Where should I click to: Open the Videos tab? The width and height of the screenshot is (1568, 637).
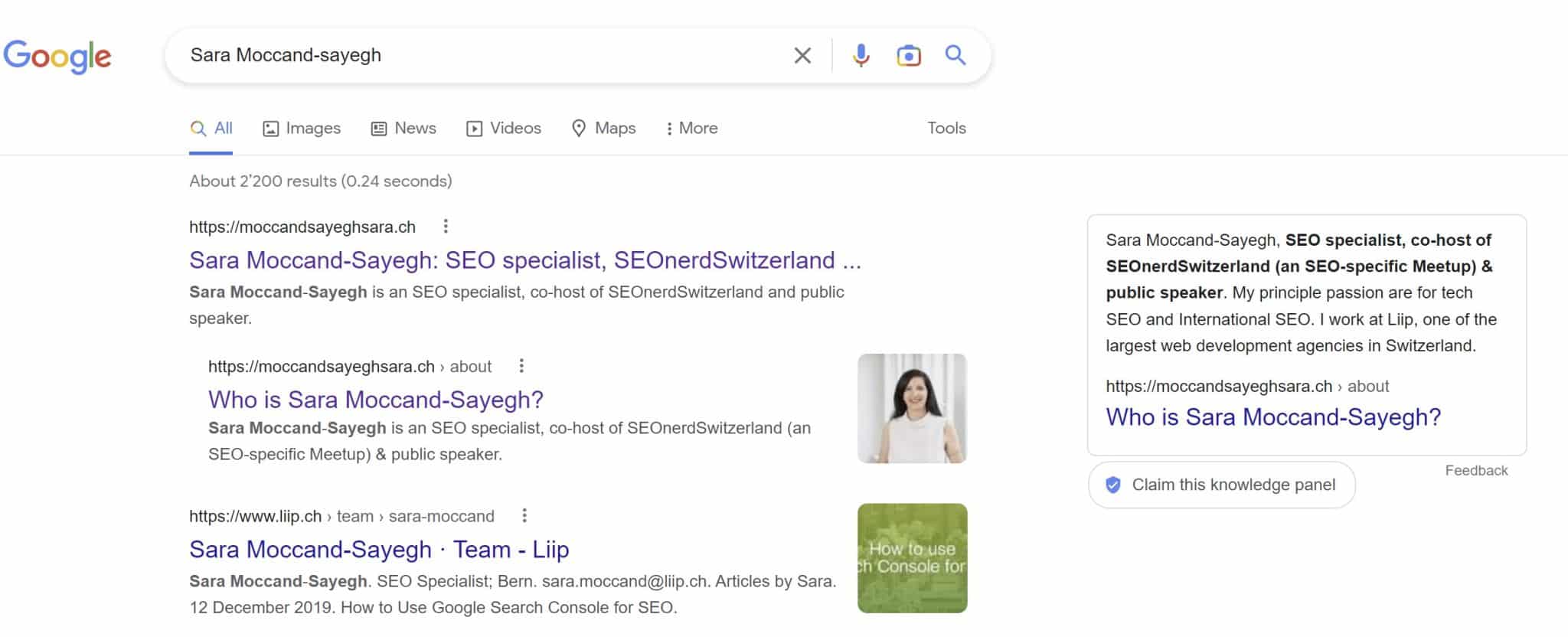pyautogui.click(x=504, y=128)
